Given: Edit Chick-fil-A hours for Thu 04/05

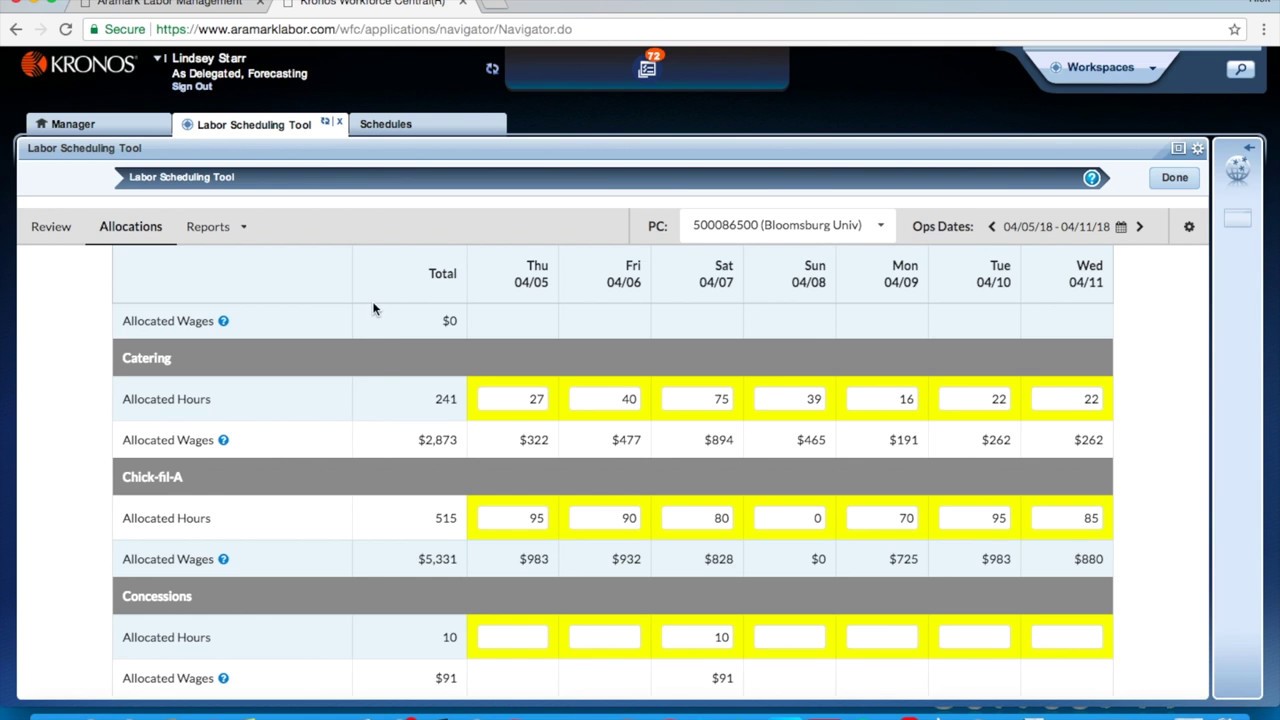Looking at the screenshot, I should click(x=513, y=518).
